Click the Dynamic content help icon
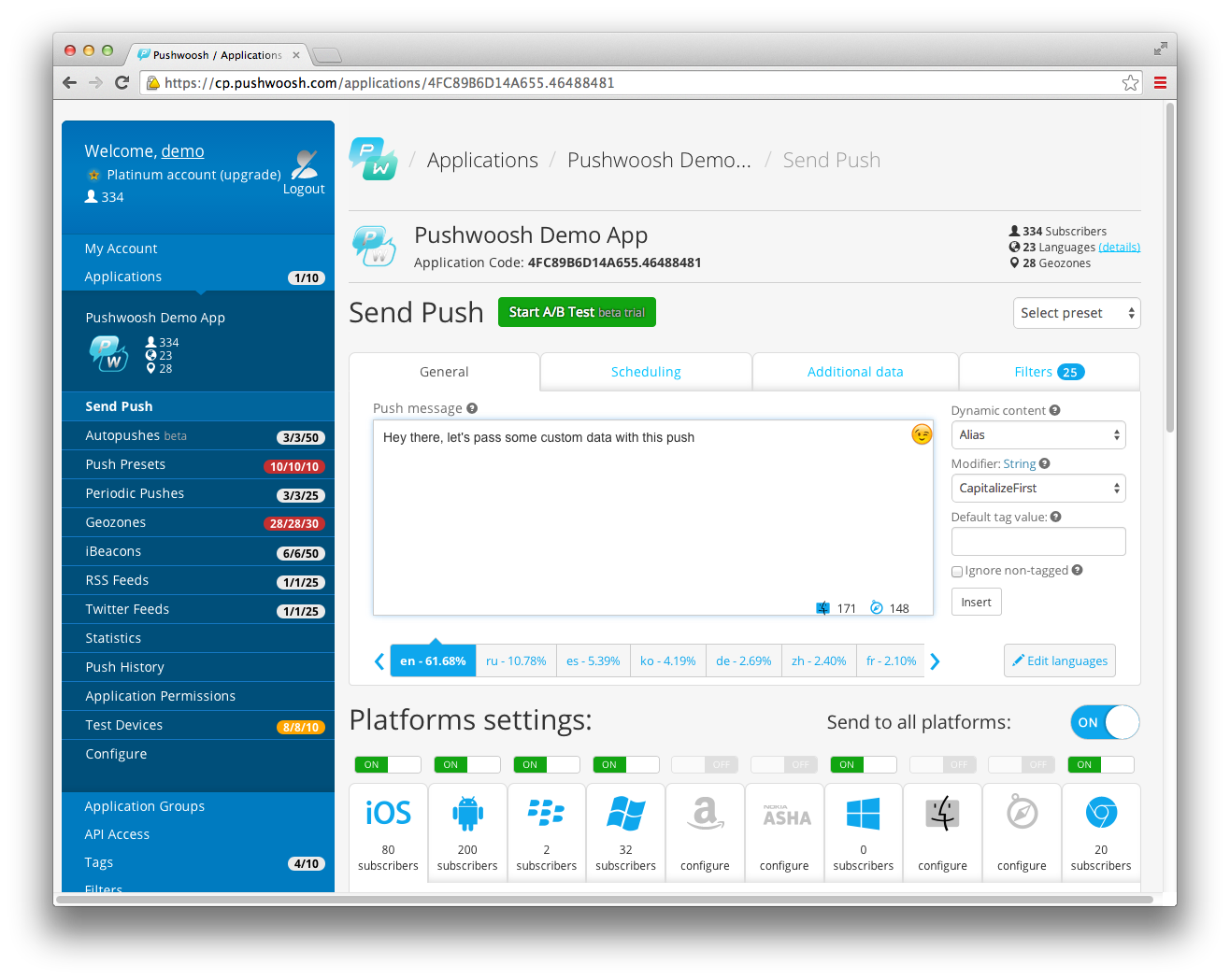The width and height of the screenshot is (1230, 980). pyautogui.click(x=1054, y=410)
